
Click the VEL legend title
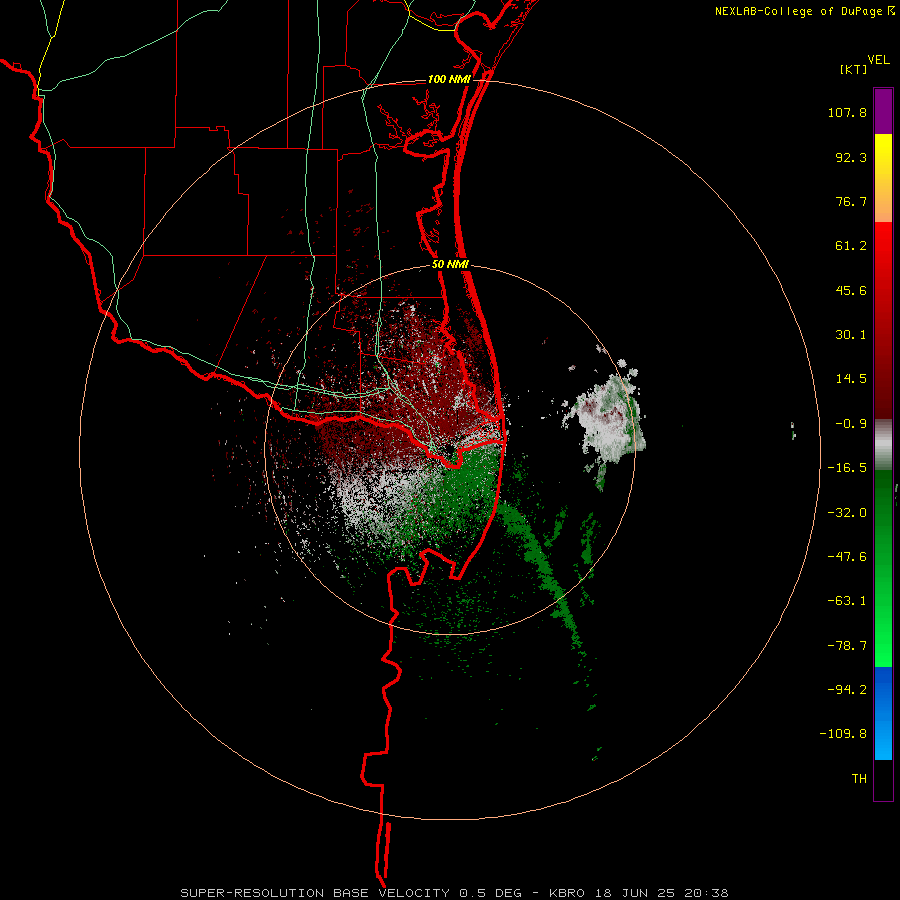[x=878, y=60]
